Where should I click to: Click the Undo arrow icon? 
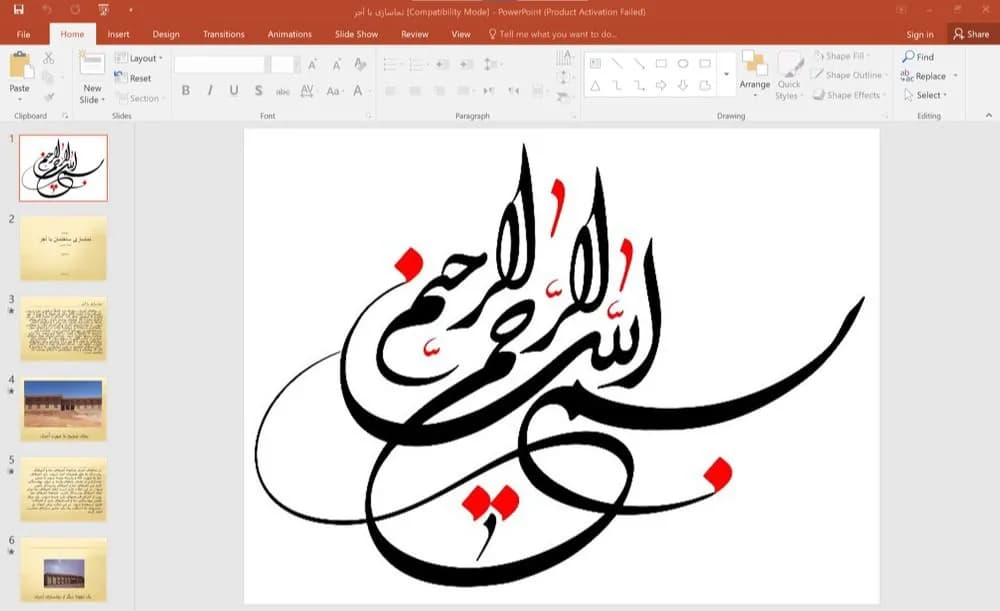pyautogui.click(x=47, y=10)
